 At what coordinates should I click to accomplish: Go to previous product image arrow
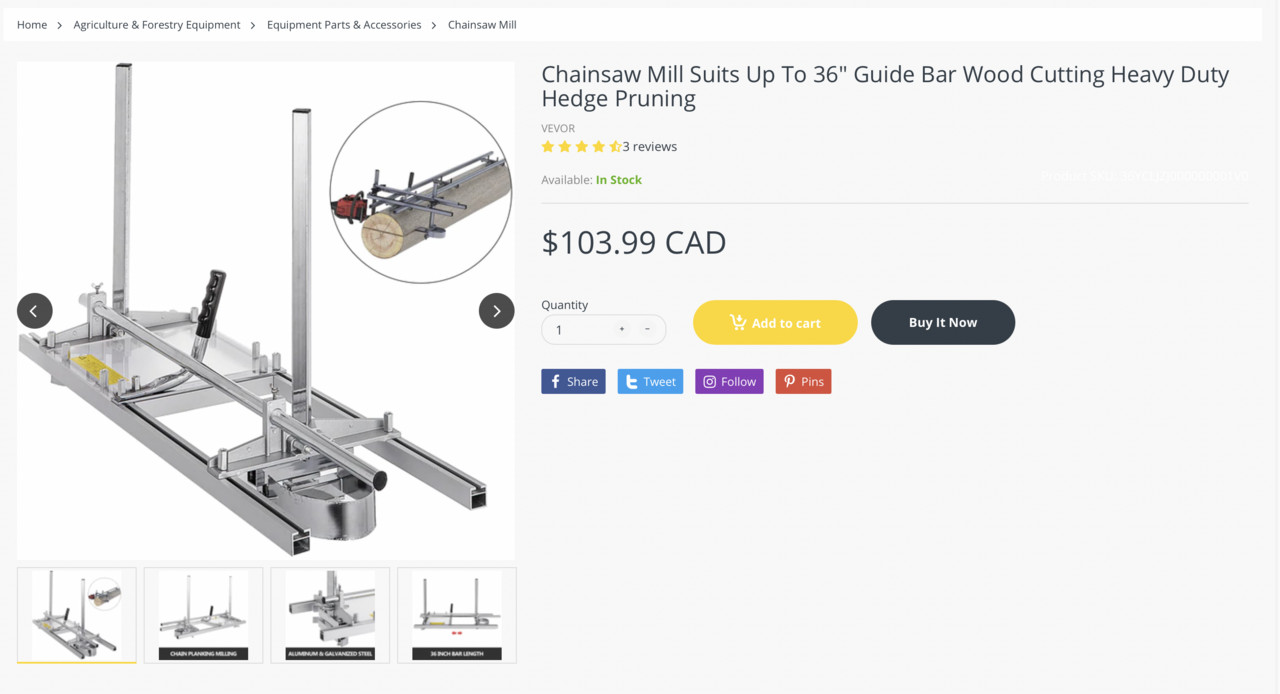pyautogui.click(x=34, y=311)
